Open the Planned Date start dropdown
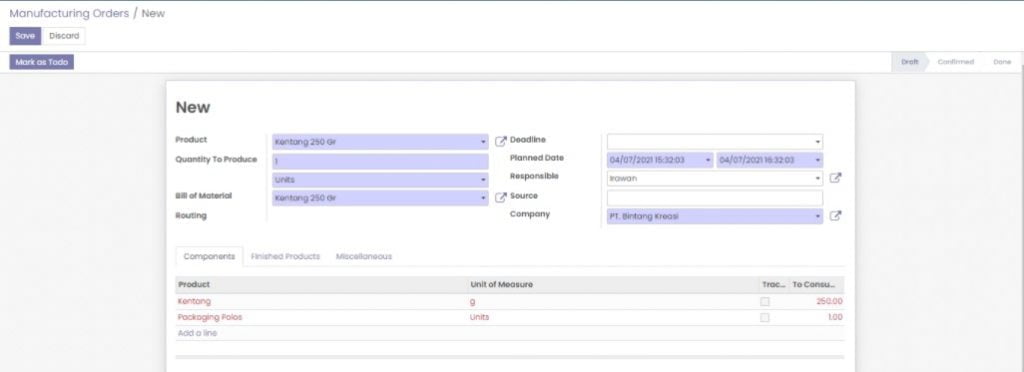 [709, 160]
